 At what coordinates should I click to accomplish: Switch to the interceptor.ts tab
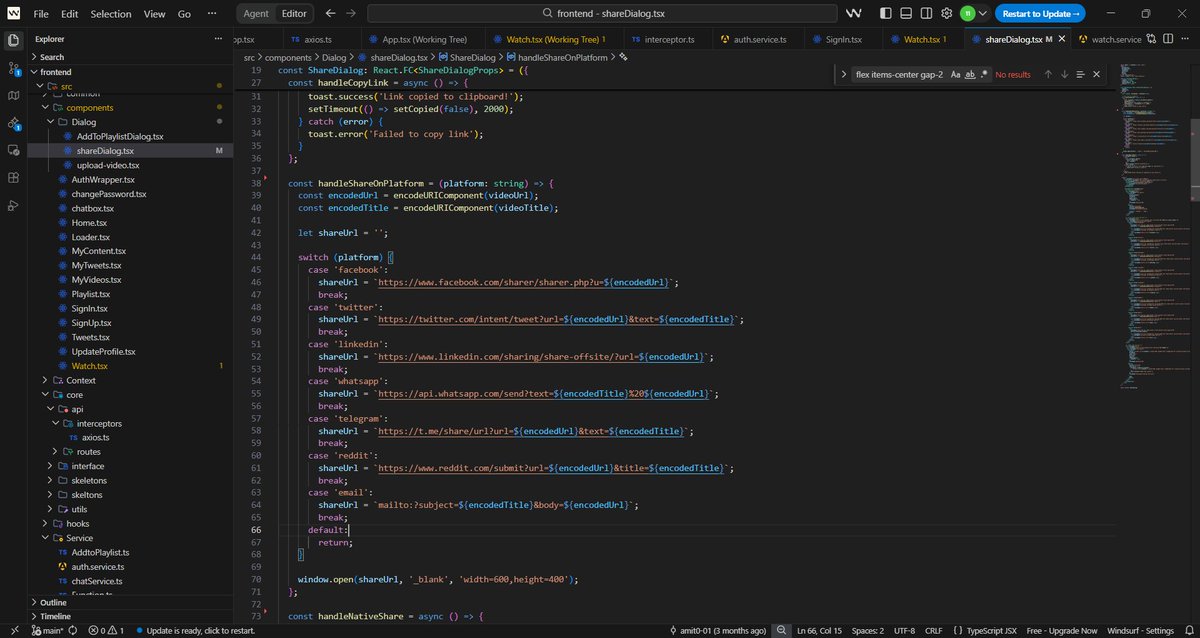point(666,39)
